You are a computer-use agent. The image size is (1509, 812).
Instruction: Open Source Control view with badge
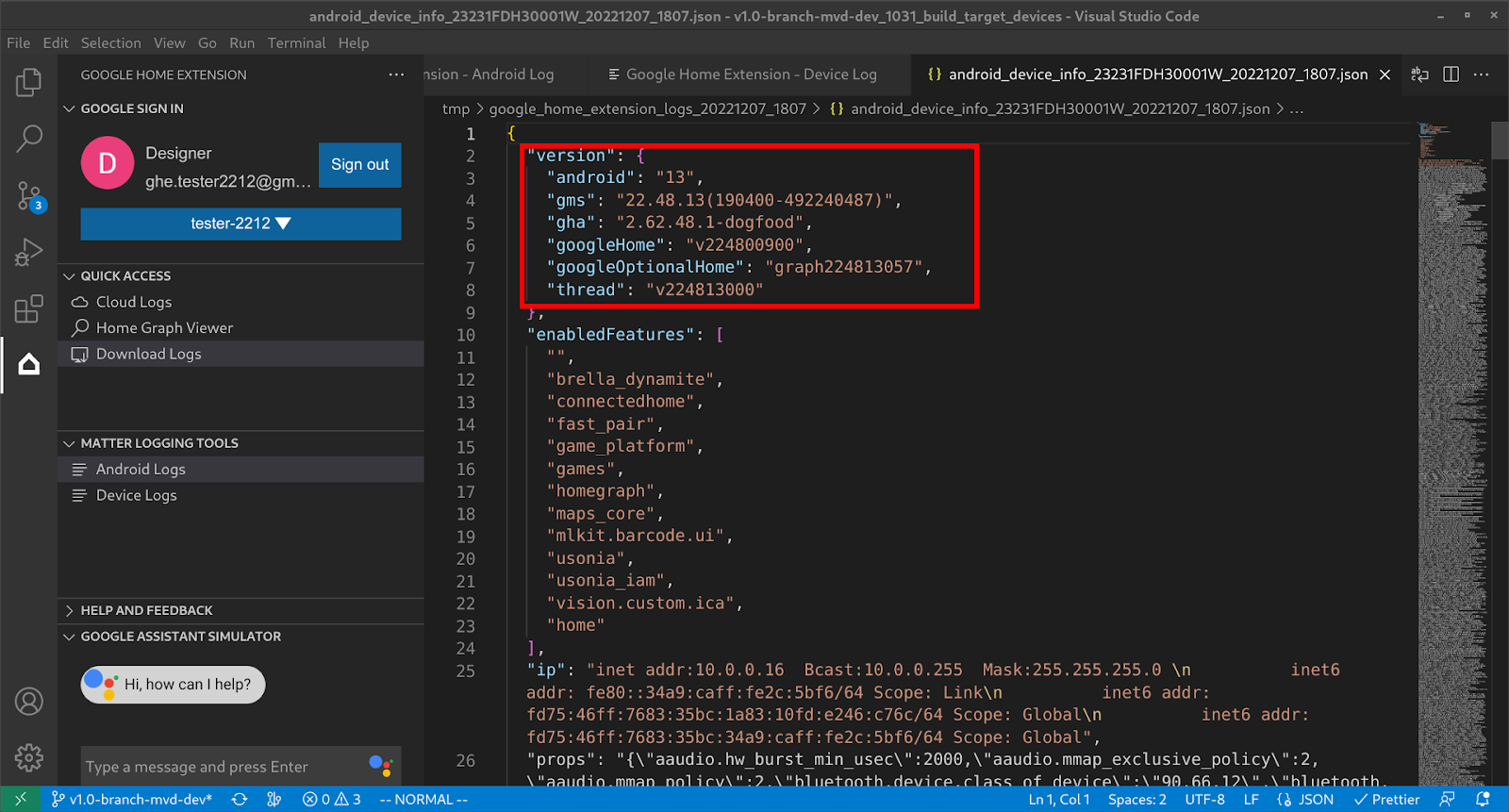(x=28, y=196)
